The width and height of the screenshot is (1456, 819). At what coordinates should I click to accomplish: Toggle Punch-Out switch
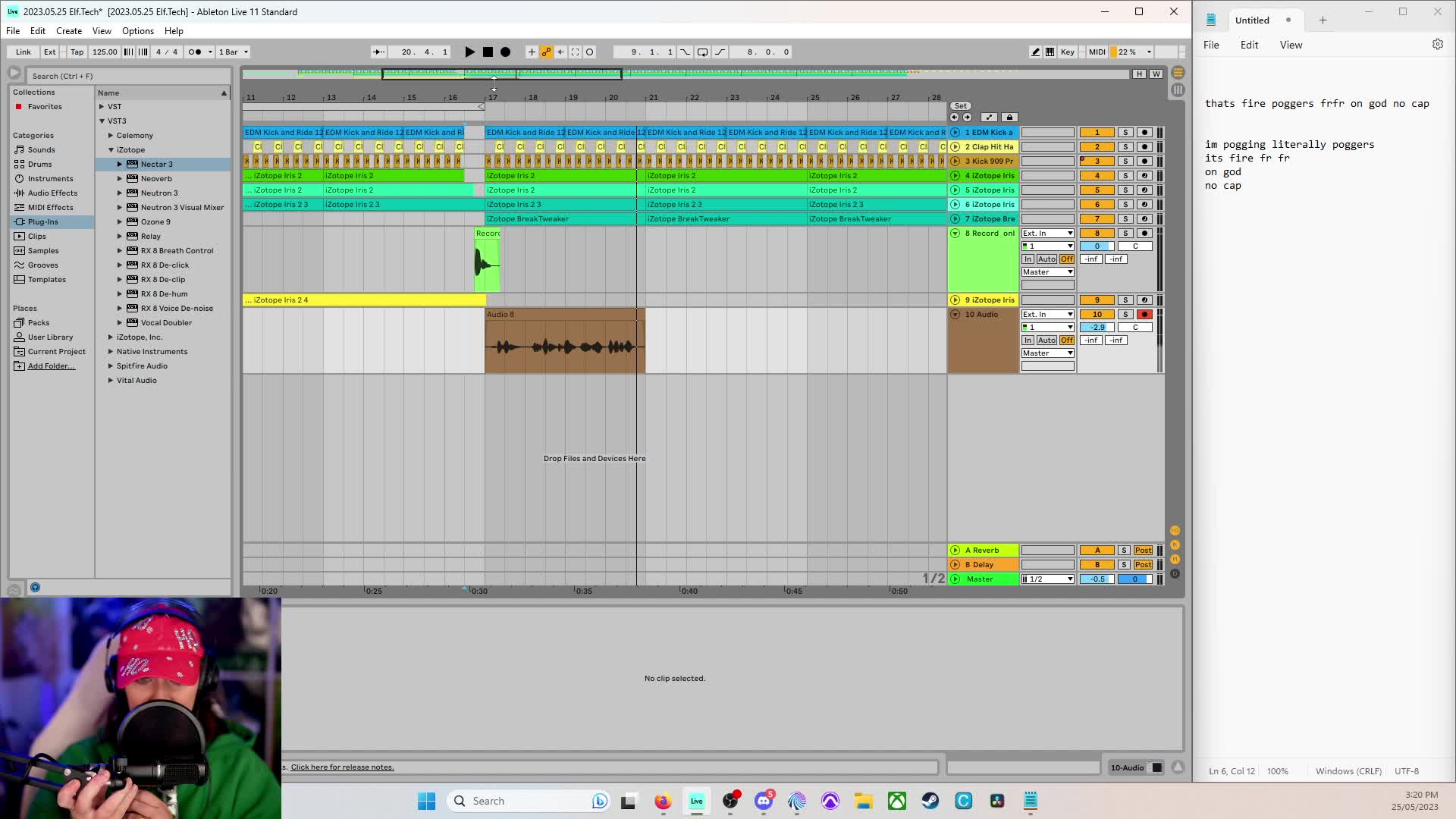point(720,52)
